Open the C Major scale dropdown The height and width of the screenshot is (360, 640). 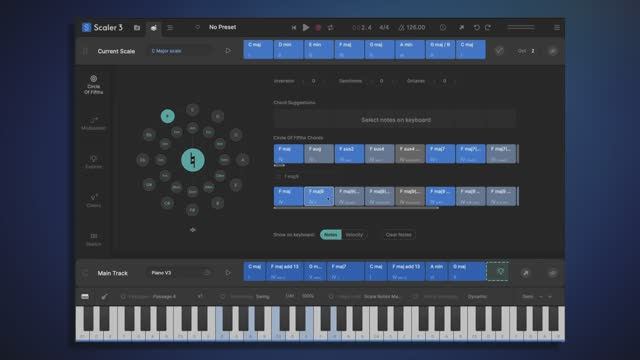pos(180,51)
